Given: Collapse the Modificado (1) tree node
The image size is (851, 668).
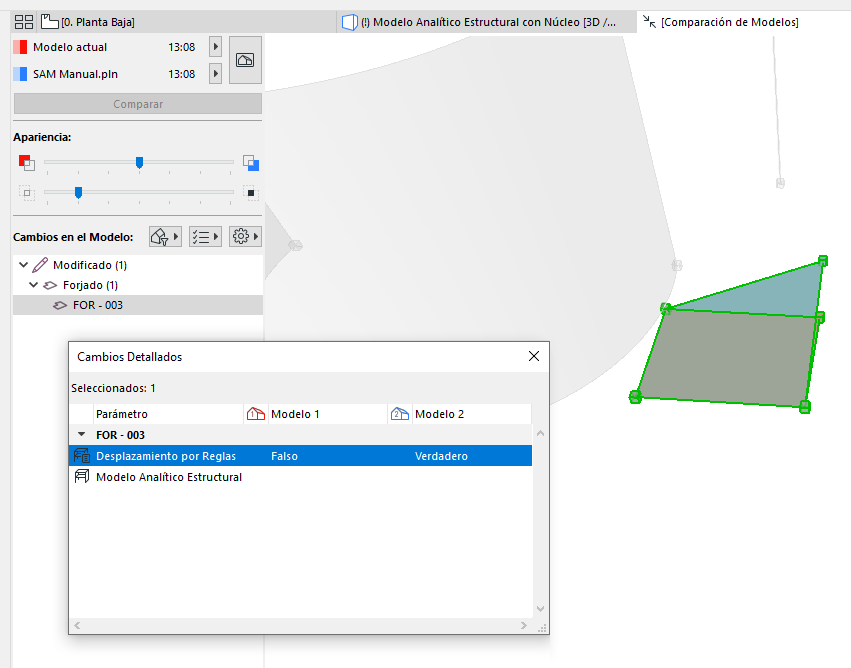Looking at the screenshot, I should click(23, 265).
